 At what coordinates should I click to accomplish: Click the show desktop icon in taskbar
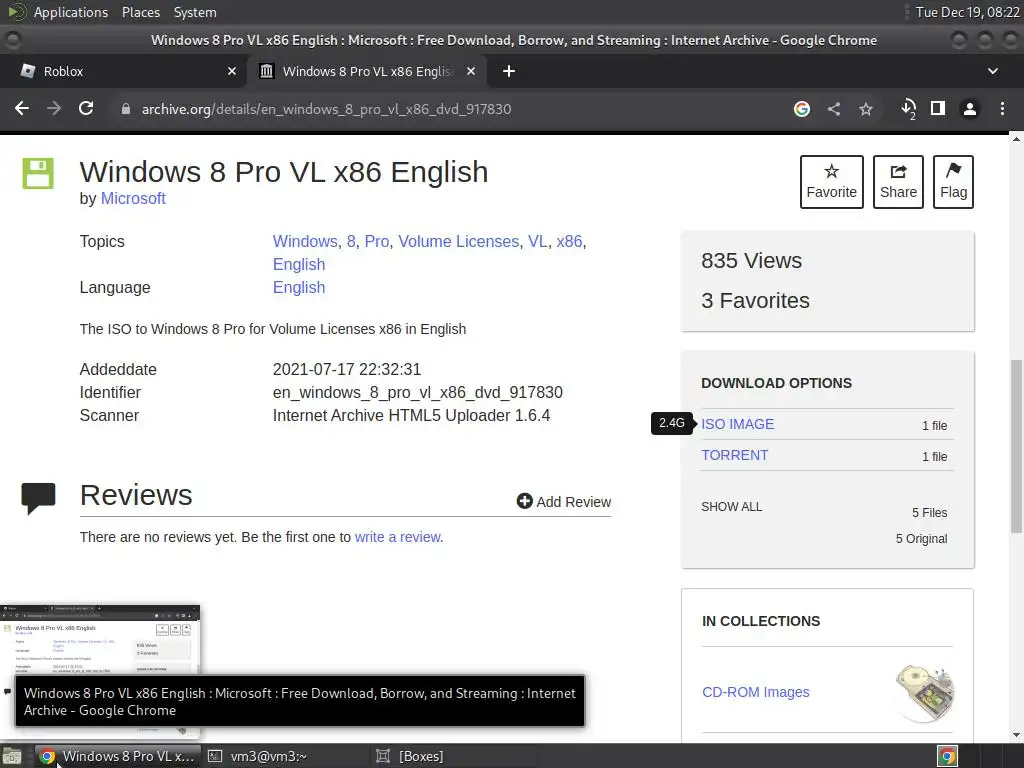[x=12, y=756]
